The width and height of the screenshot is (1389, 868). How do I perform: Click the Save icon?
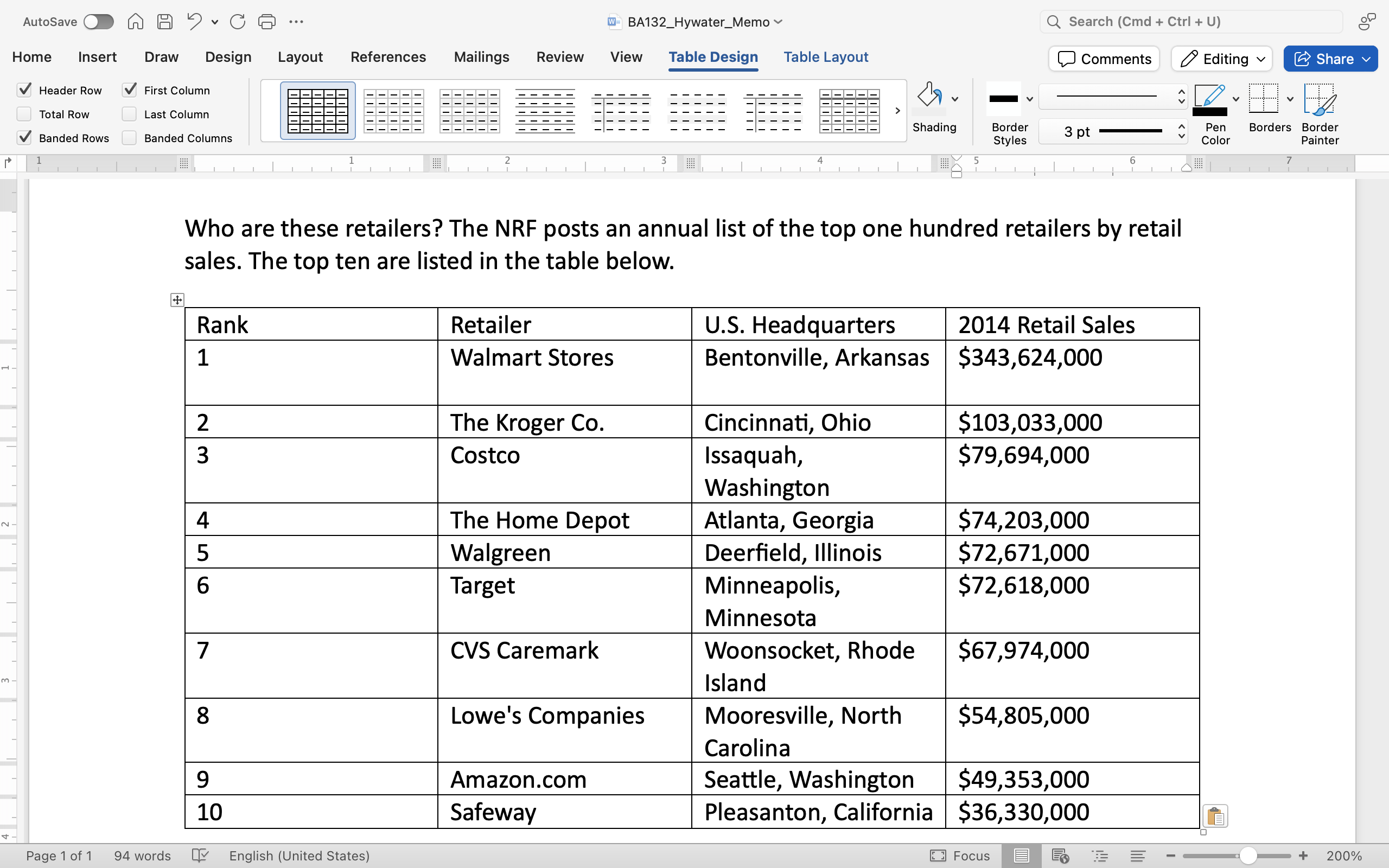165,22
